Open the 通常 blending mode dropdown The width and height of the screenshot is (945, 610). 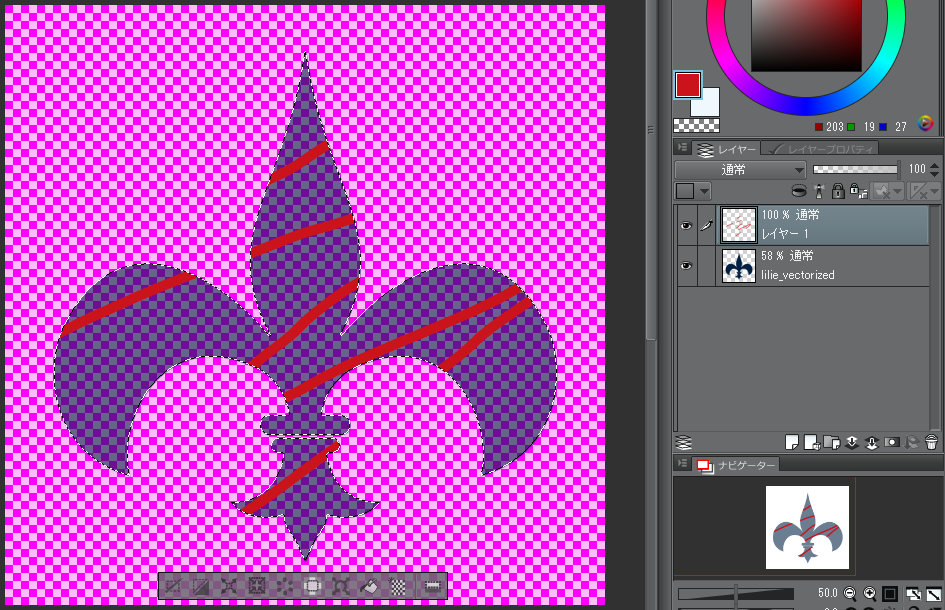coord(741,170)
